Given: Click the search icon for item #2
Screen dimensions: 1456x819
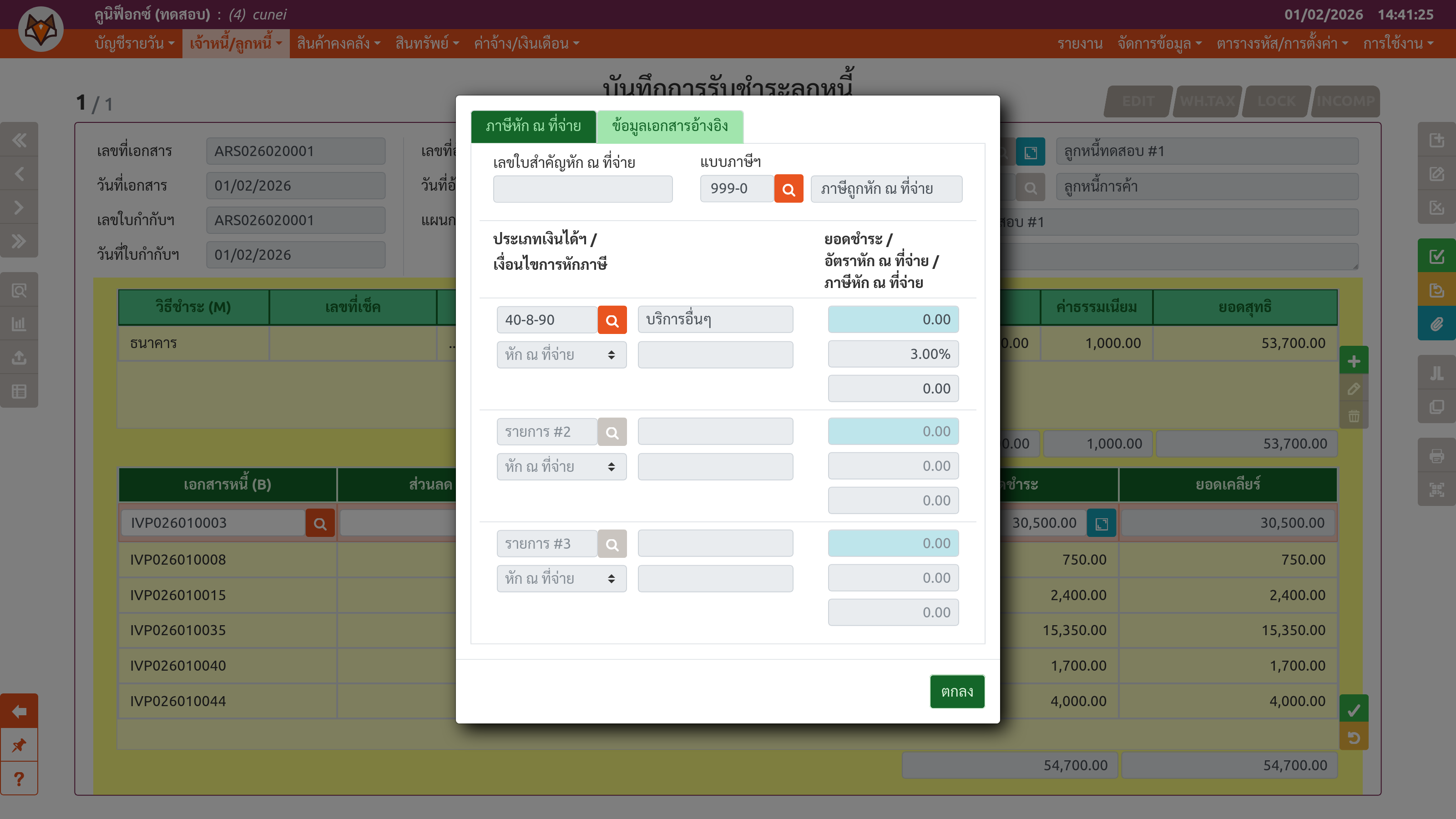Looking at the screenshot, I should [612, 432].
